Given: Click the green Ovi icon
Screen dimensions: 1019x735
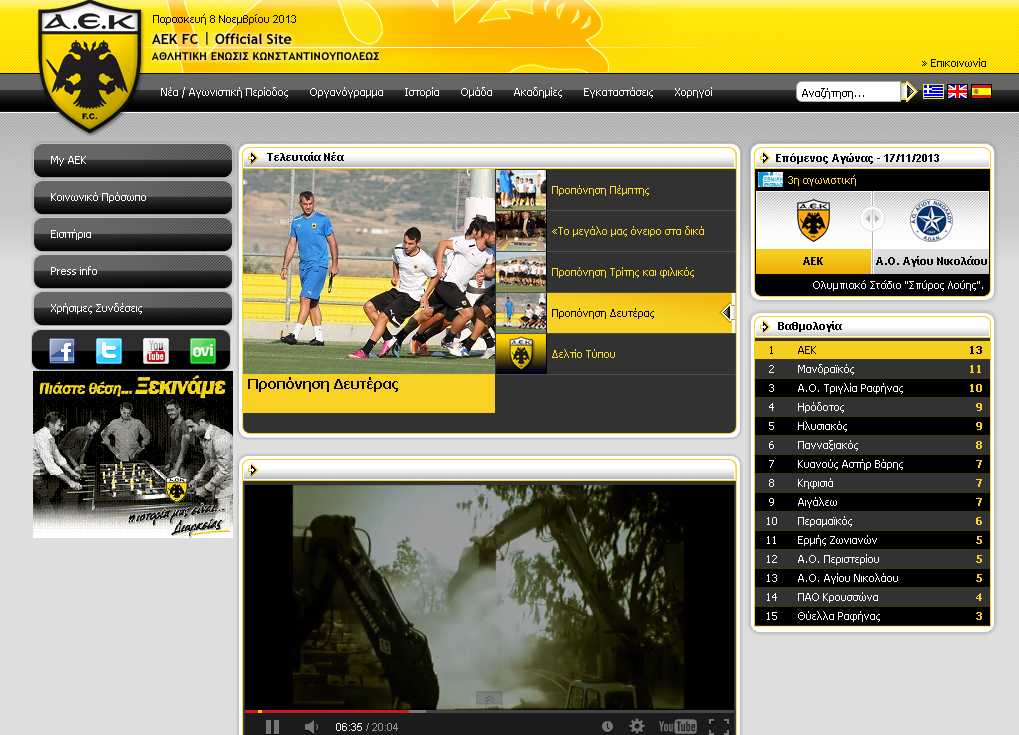Looking at the screenshot, I should pos(203,351).
